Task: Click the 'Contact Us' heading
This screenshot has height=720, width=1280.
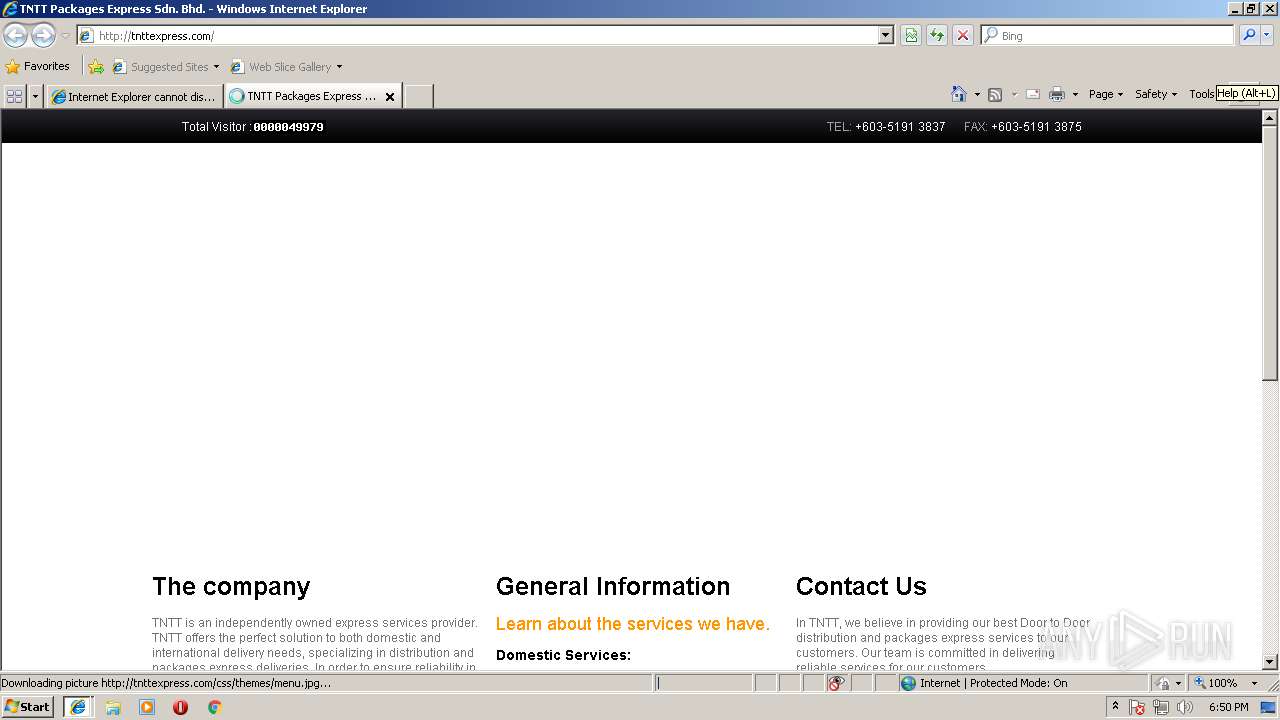Action: point(861,586)
